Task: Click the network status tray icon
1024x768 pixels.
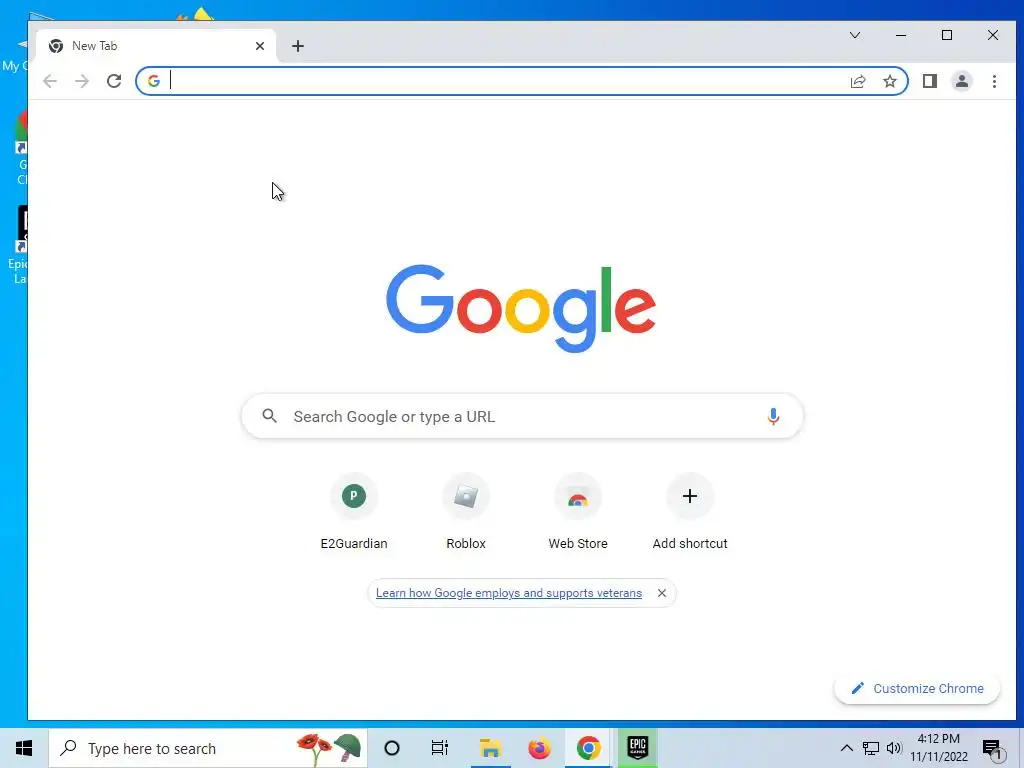Action: point(871,748)
